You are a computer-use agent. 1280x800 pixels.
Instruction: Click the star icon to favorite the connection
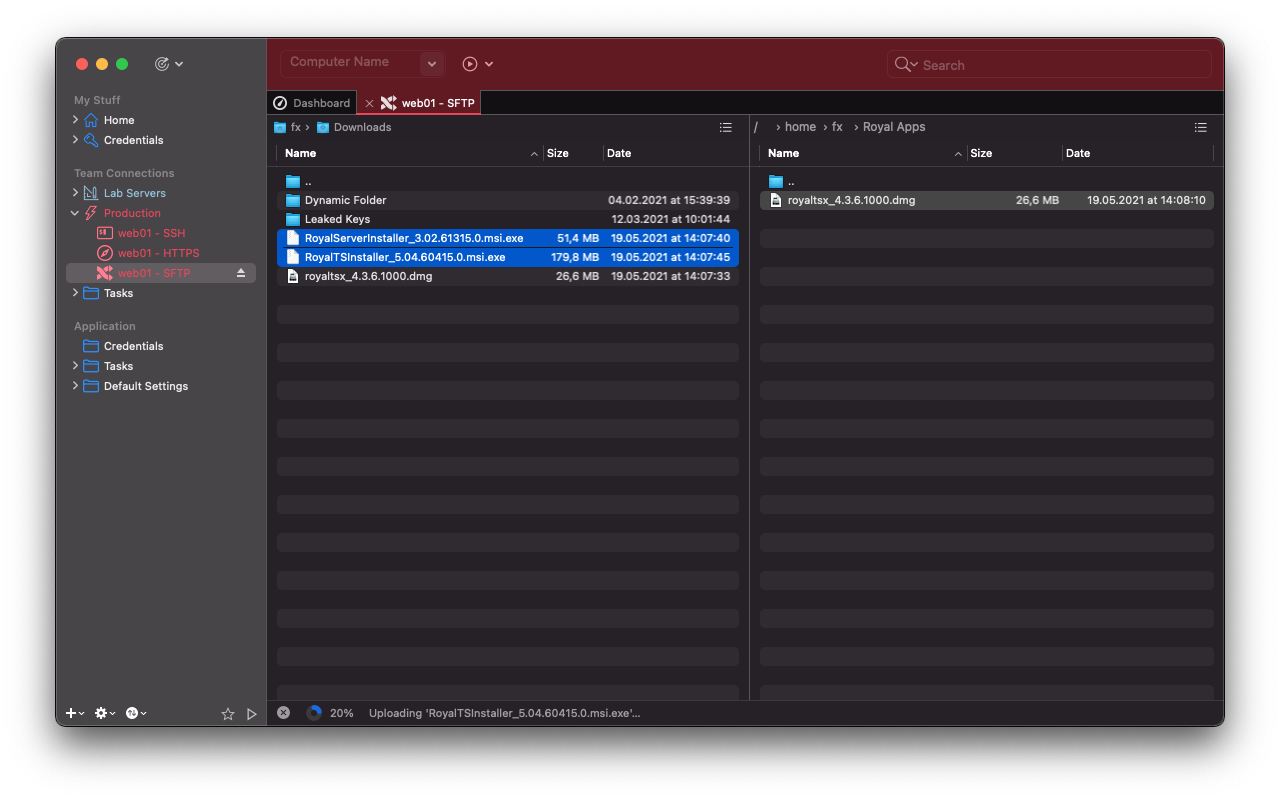(228, 714)
